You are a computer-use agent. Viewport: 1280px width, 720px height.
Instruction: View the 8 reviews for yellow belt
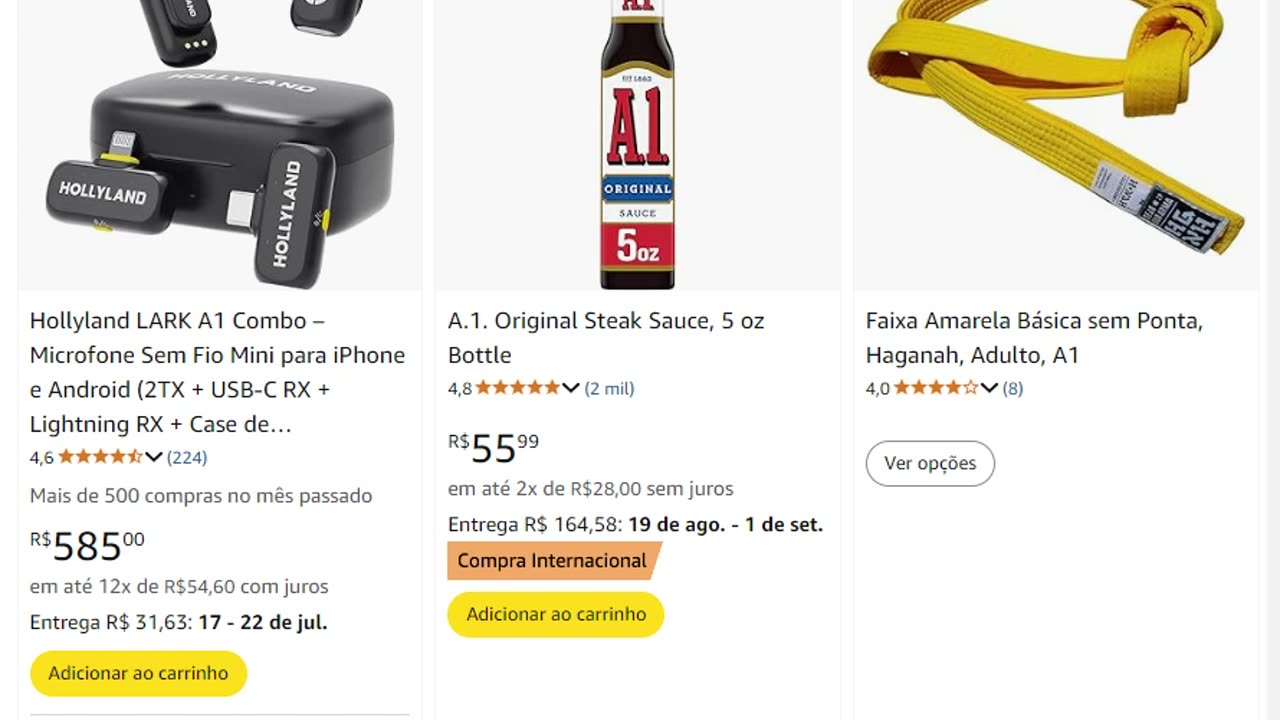[1013, 389]
